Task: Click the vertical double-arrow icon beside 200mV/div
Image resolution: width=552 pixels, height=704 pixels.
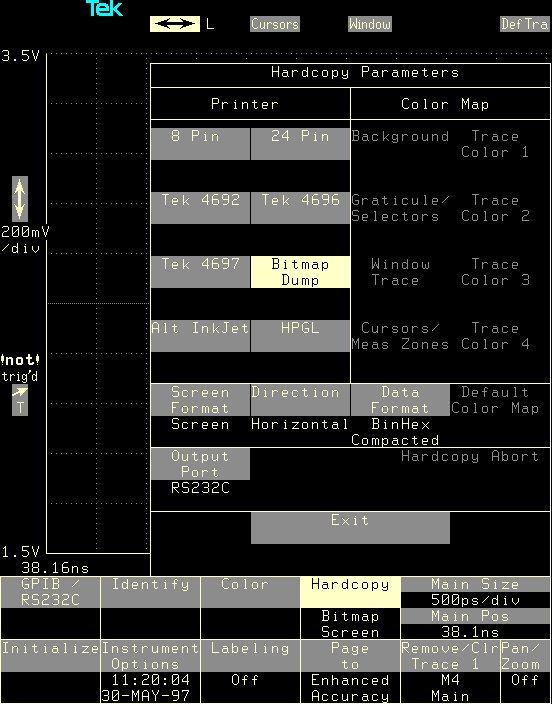Action: [x=20, y=199]
